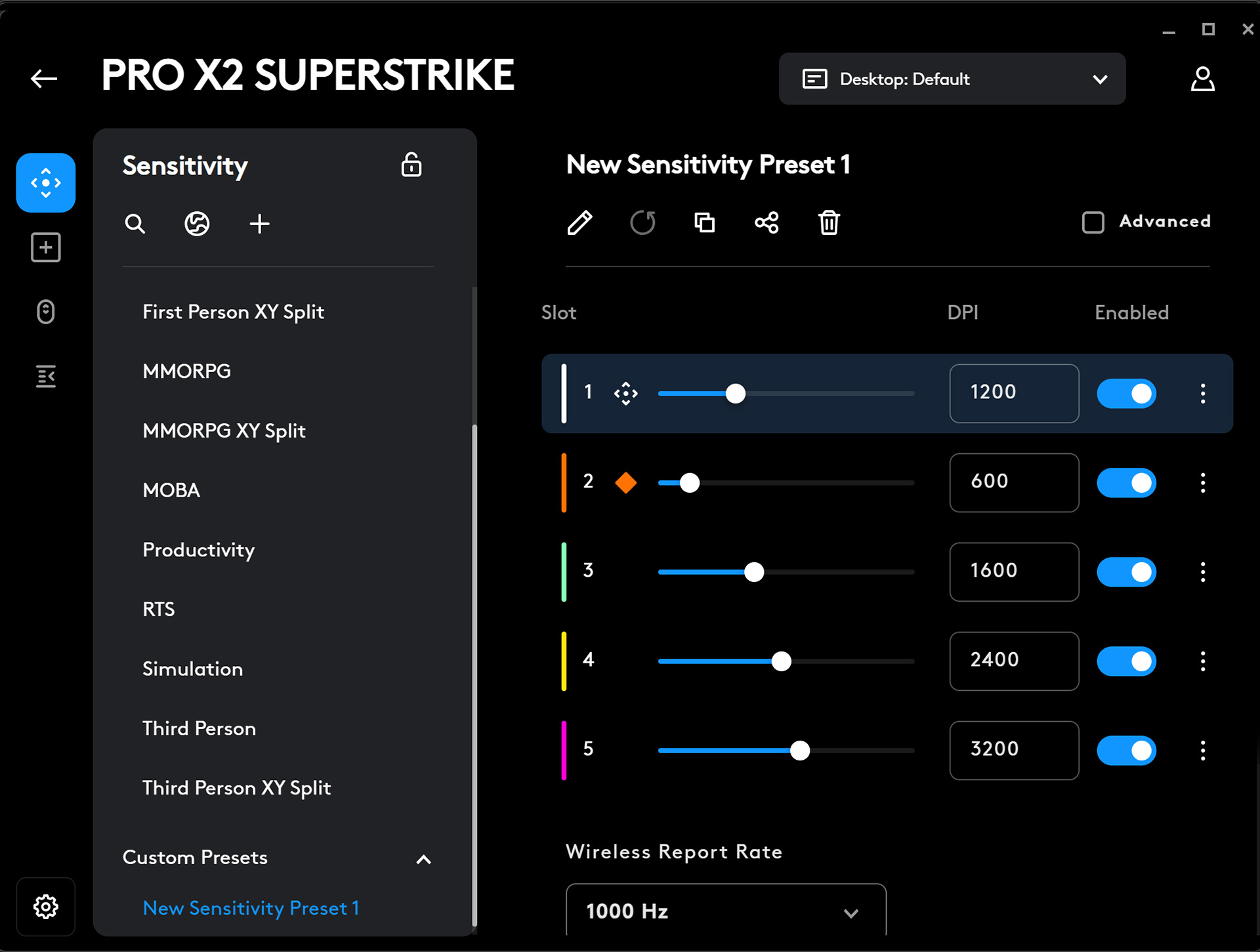Collapse the Custom Presets section
The image size is (1260, 952).
tap(424, 859)
